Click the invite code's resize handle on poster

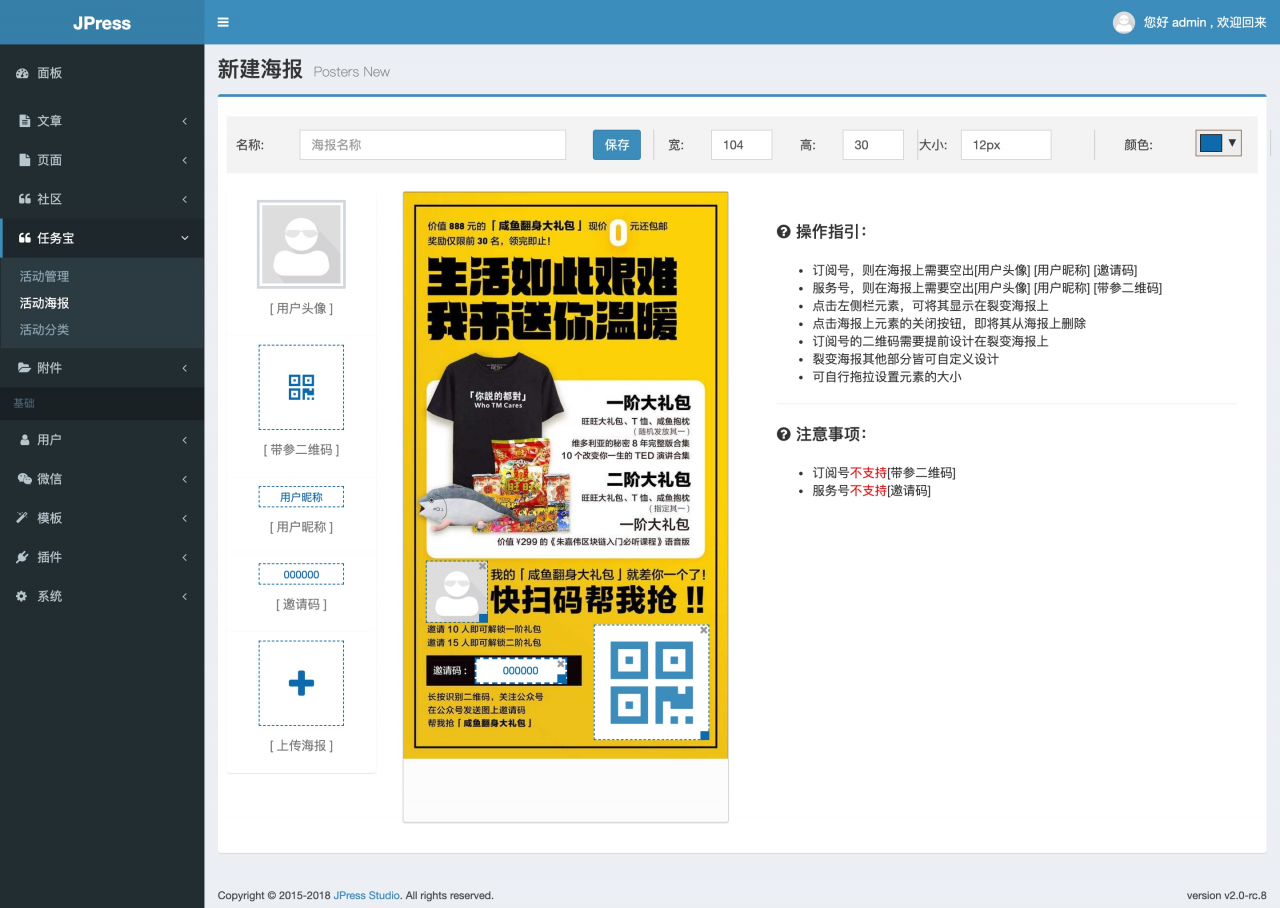pyautogui.click(x=562, y=679)
